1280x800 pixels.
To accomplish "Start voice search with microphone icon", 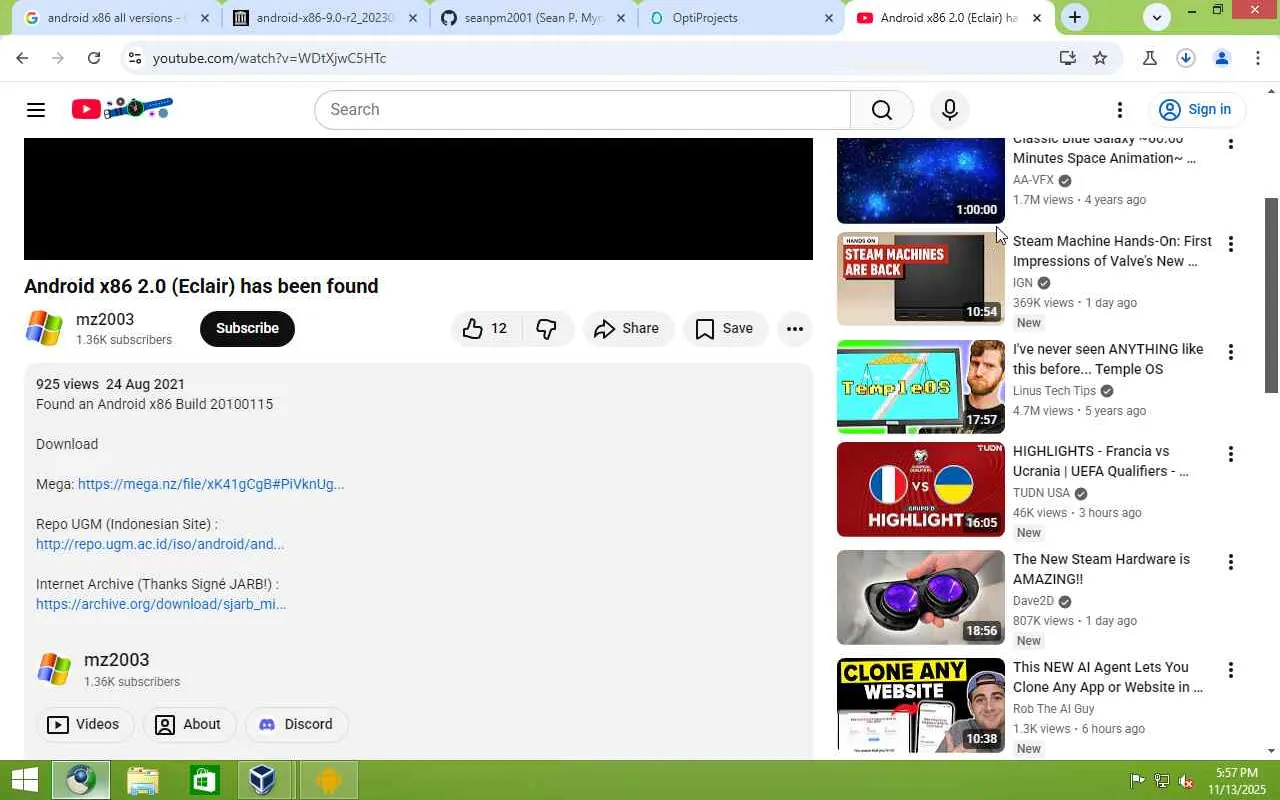I will click(x=950, y=110).
